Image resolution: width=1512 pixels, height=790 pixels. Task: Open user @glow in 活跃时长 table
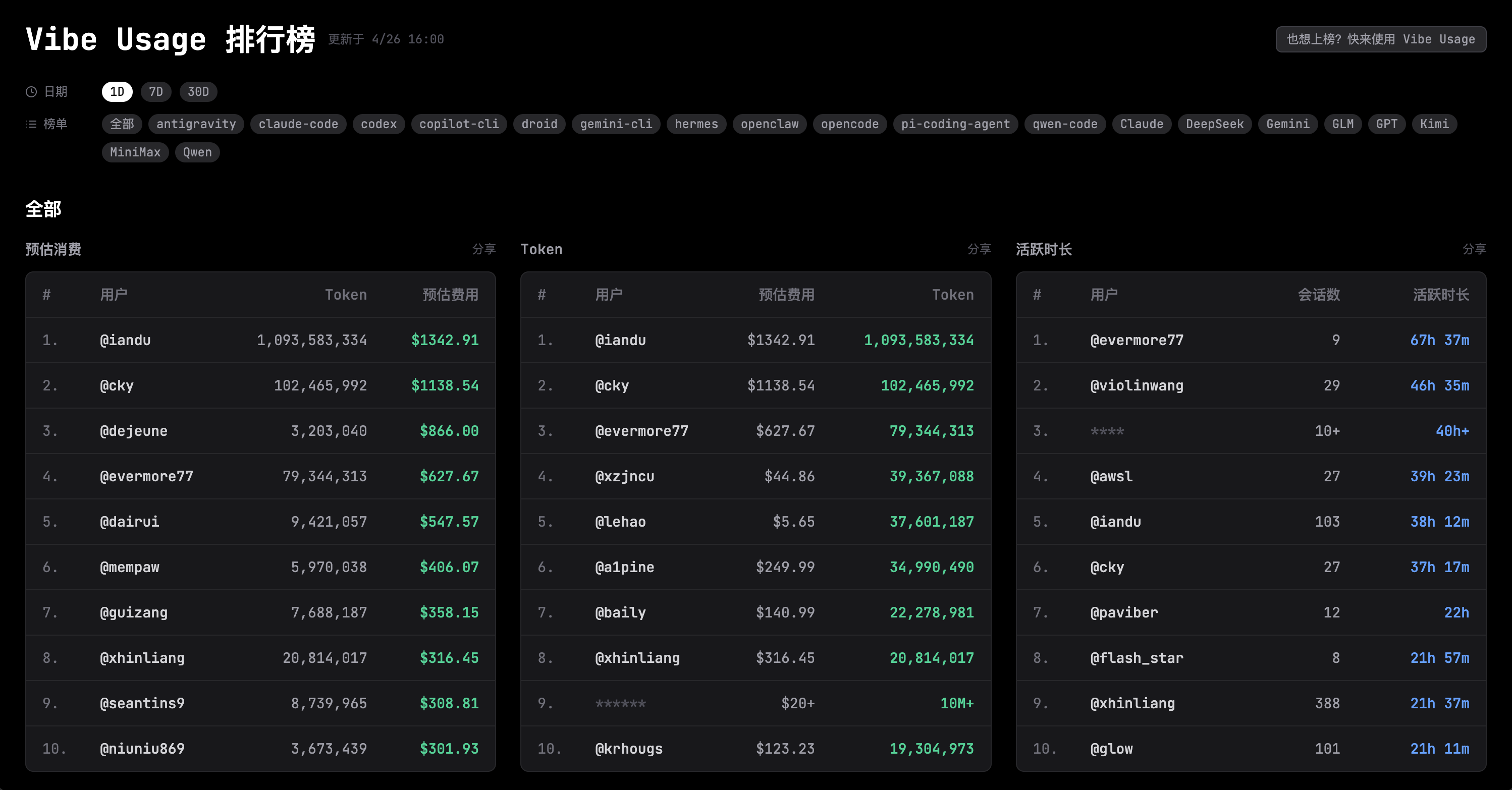(x=1111, y=748)
